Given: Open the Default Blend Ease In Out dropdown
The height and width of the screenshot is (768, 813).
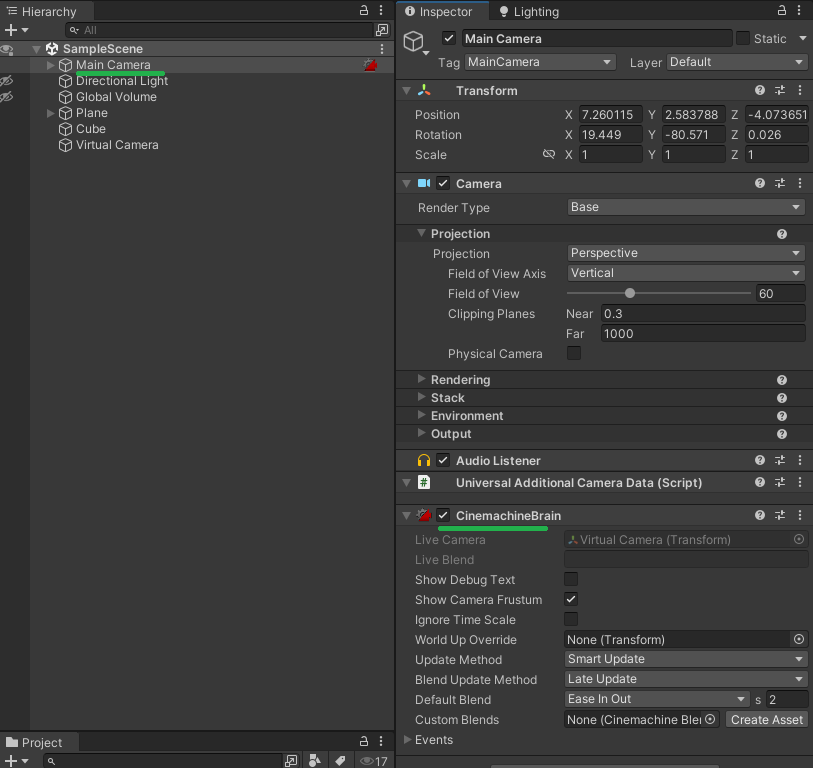Looking at the screenshot, I should (657, 699).
